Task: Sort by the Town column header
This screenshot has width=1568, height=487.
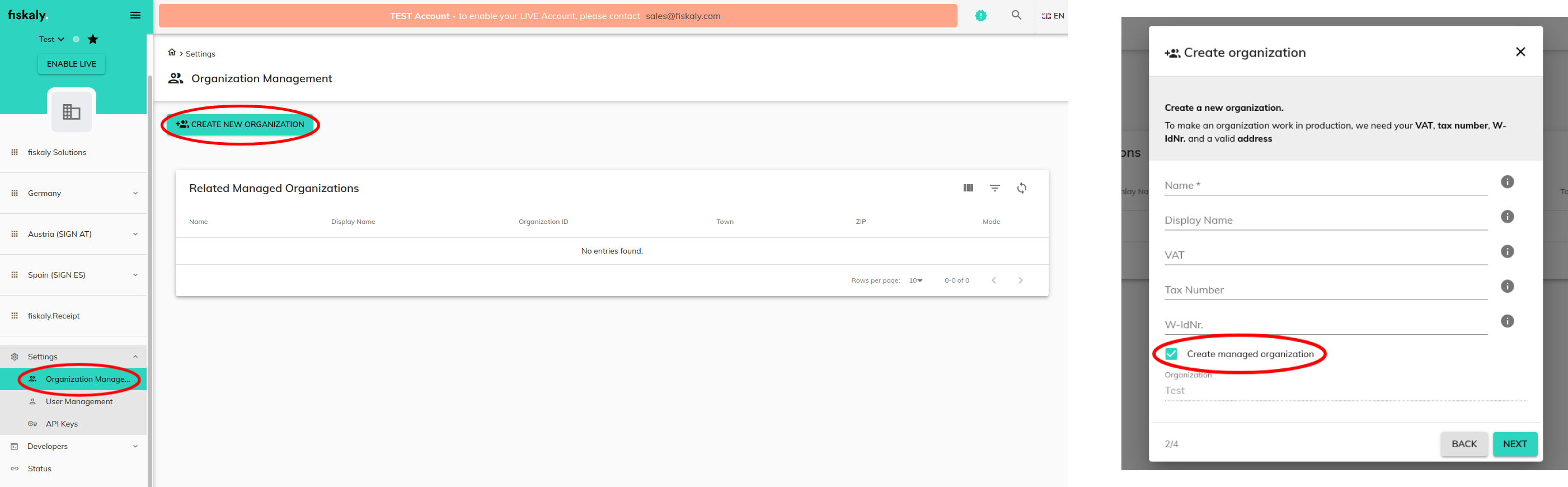Action: pos(724,222)
